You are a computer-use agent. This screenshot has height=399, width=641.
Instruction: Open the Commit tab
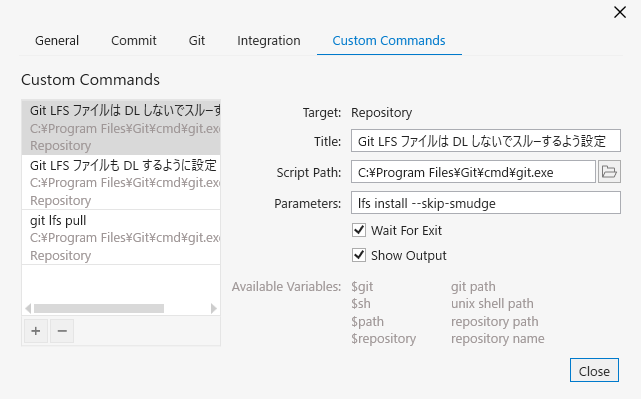[x=134, y=40]
